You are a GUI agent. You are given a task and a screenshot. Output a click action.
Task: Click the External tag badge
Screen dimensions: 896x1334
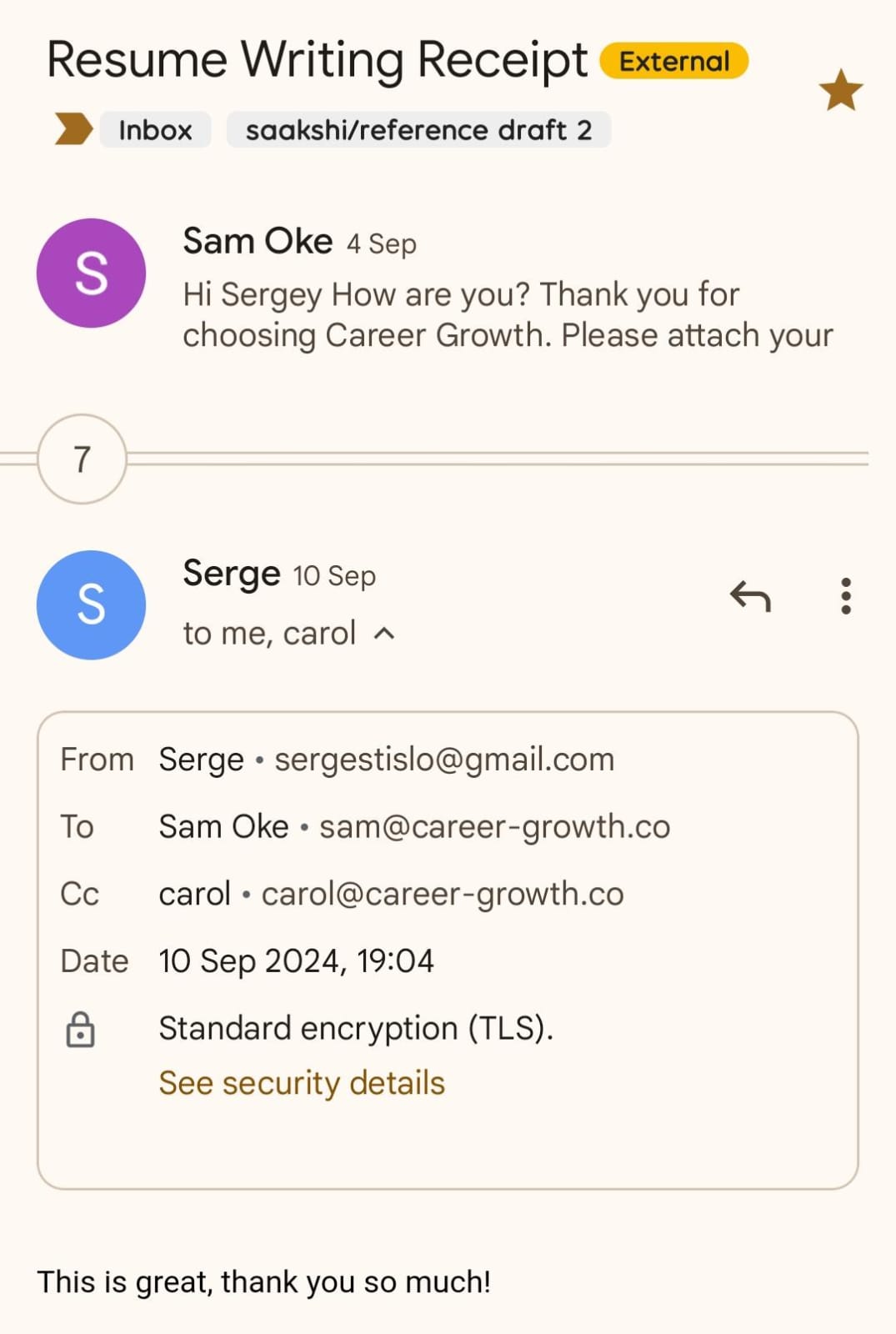[673, 61]
